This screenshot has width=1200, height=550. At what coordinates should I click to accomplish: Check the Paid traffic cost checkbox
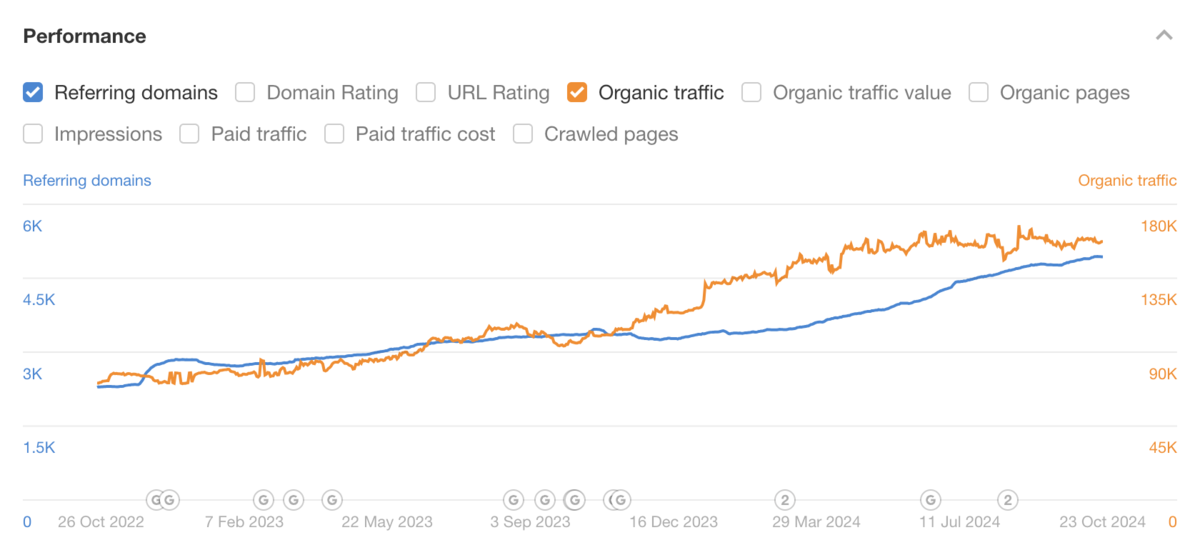point(335,134)
